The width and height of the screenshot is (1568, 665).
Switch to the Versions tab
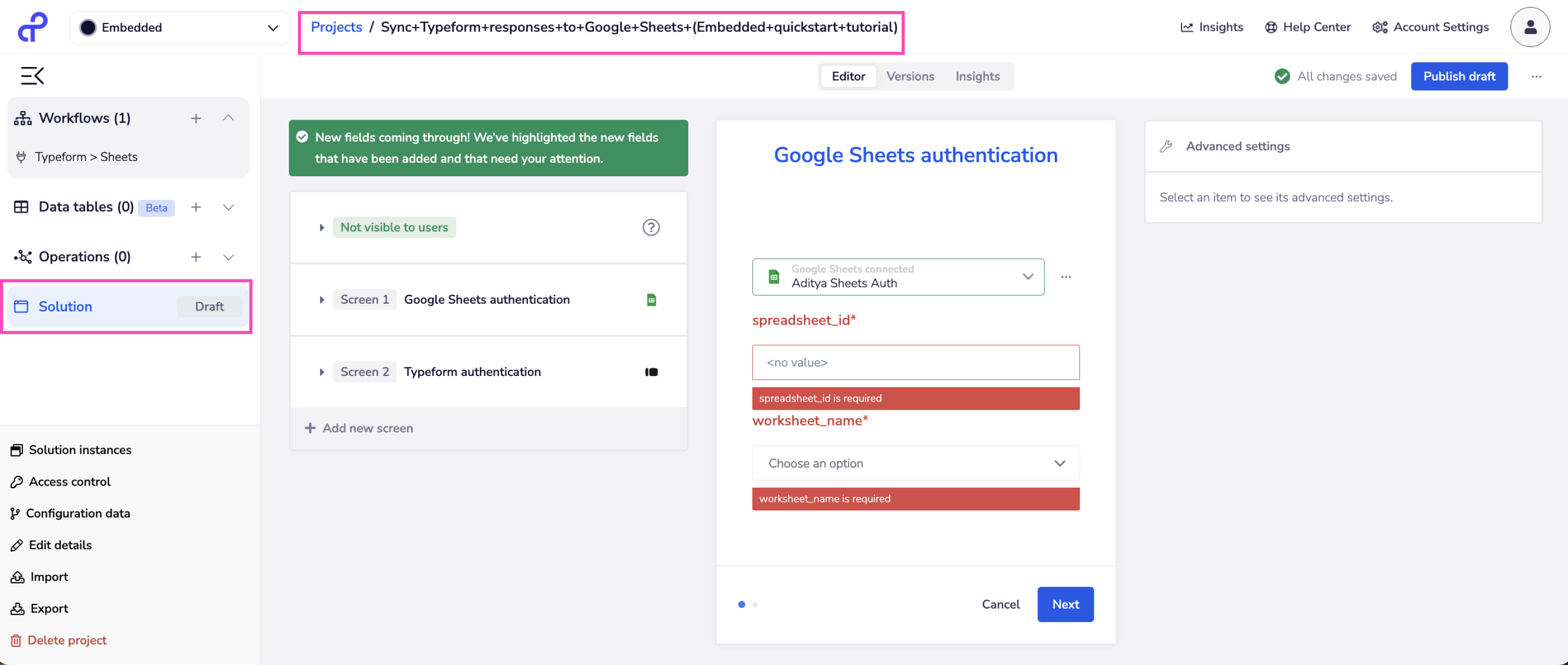click(909, 76)
